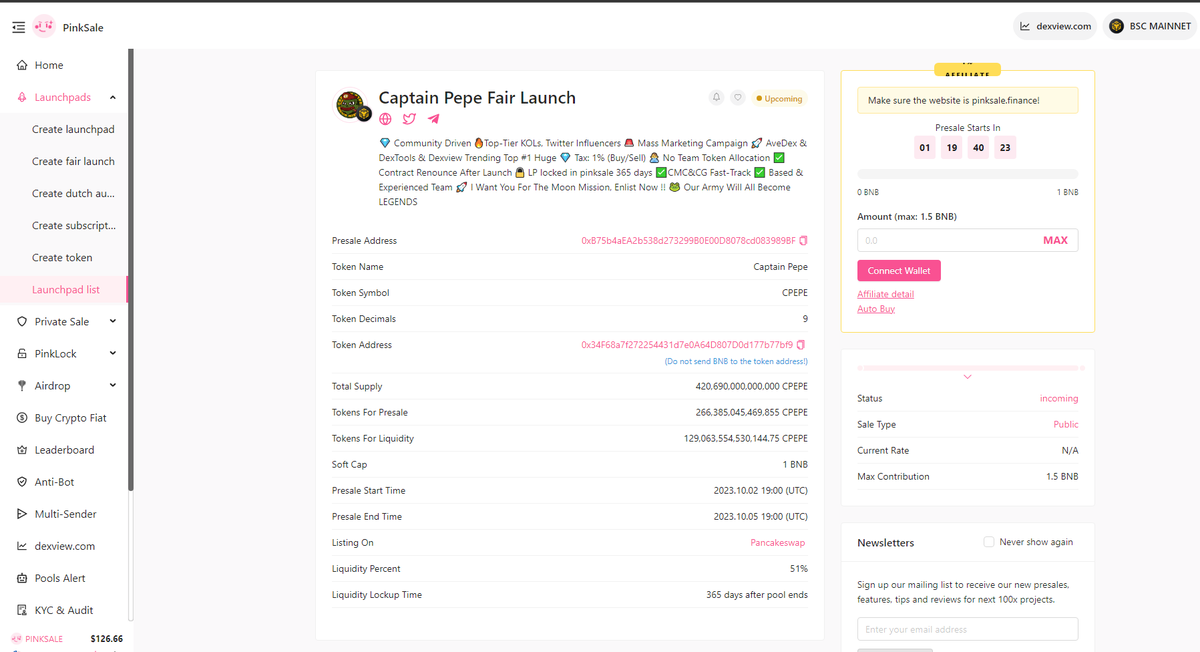Open the project Telegram icon
This screenshot has width=1200, height=652.
(433, 118)
